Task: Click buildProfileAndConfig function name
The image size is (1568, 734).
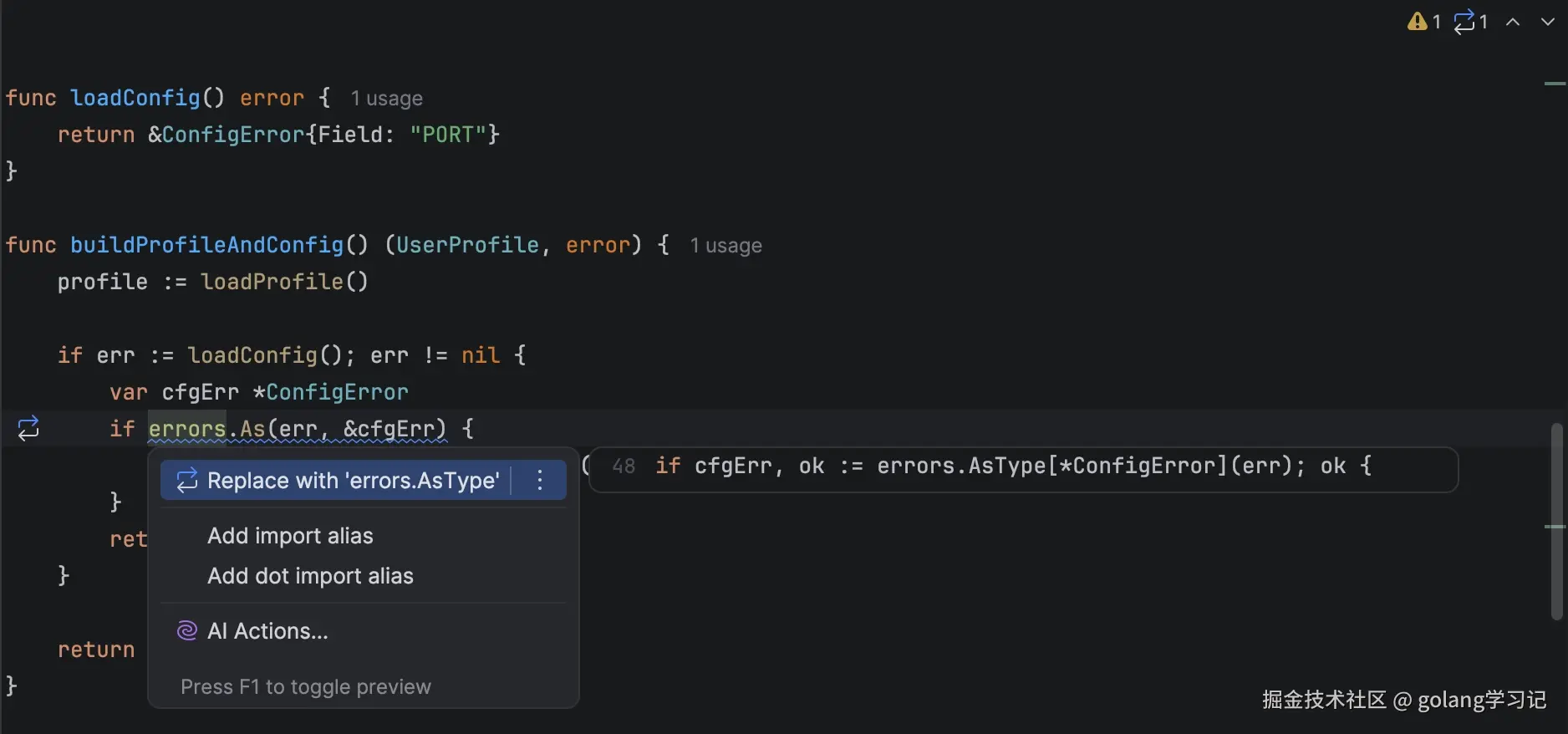Action: pos(207,245)
